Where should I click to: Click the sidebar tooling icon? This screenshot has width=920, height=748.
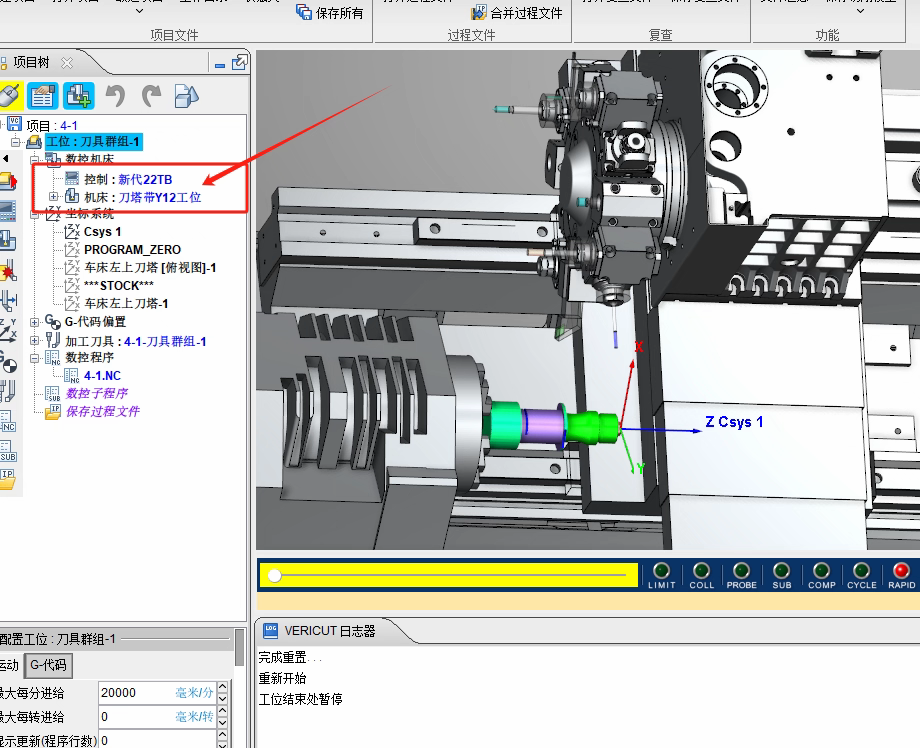(x=8, y=391)
